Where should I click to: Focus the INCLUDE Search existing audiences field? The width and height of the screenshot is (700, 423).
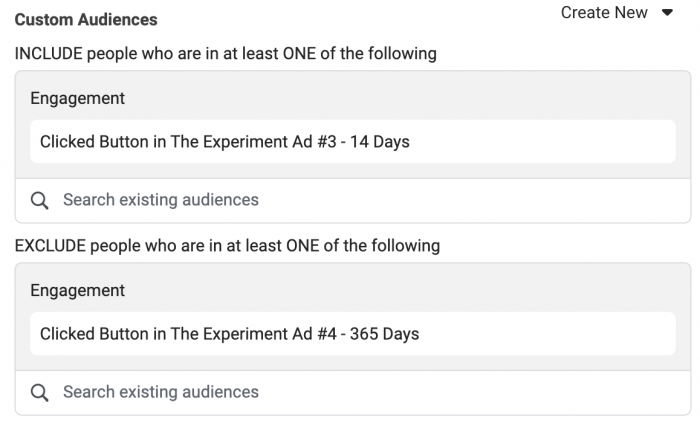pyautogui.click(x=353, y=200)
